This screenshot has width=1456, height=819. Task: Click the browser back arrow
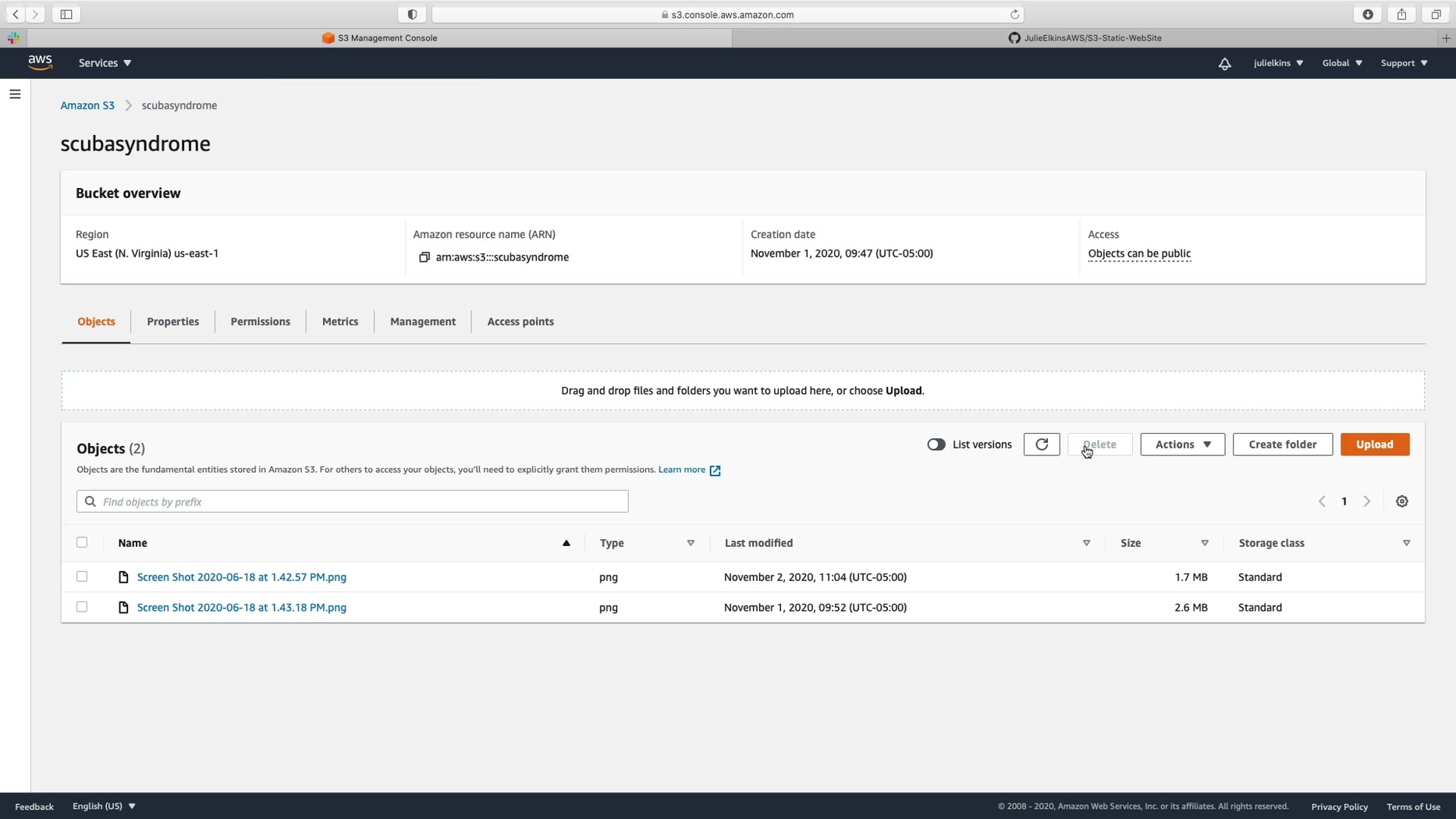(16, 14)
